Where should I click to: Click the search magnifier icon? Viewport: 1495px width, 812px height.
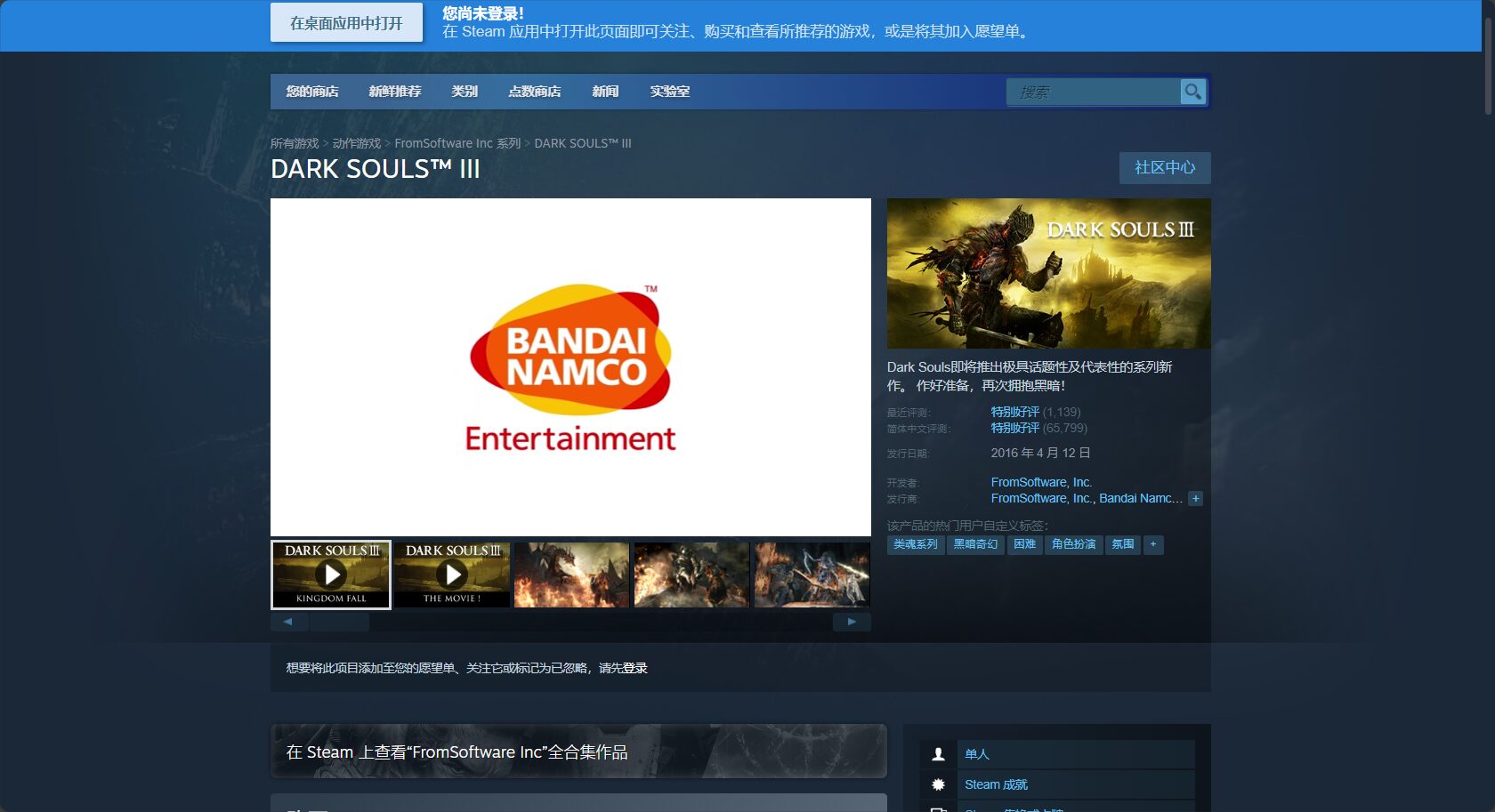click(x=1192, y=92)
